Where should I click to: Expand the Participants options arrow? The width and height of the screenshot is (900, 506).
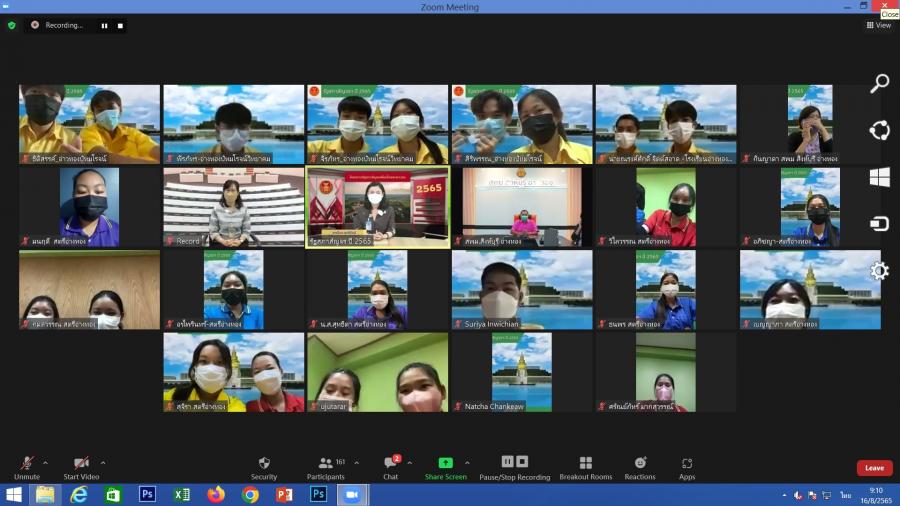tap(353, 463)
